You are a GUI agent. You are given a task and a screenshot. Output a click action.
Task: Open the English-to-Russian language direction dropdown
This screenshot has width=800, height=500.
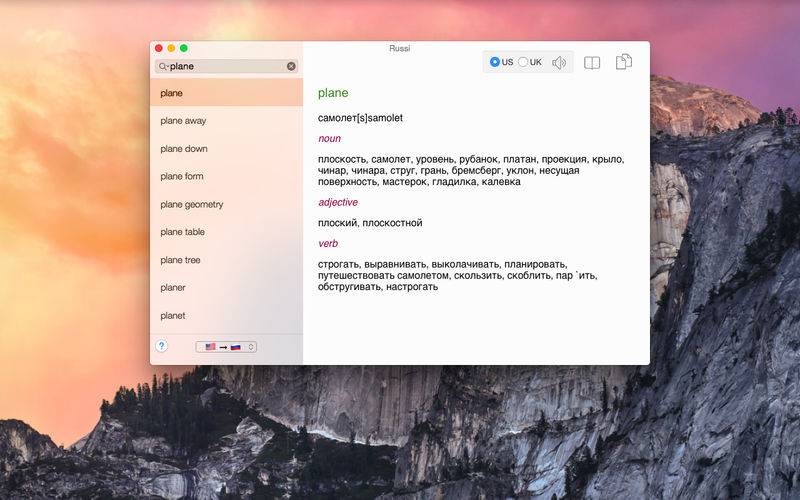pyautogui.click(x=226, y=347)
